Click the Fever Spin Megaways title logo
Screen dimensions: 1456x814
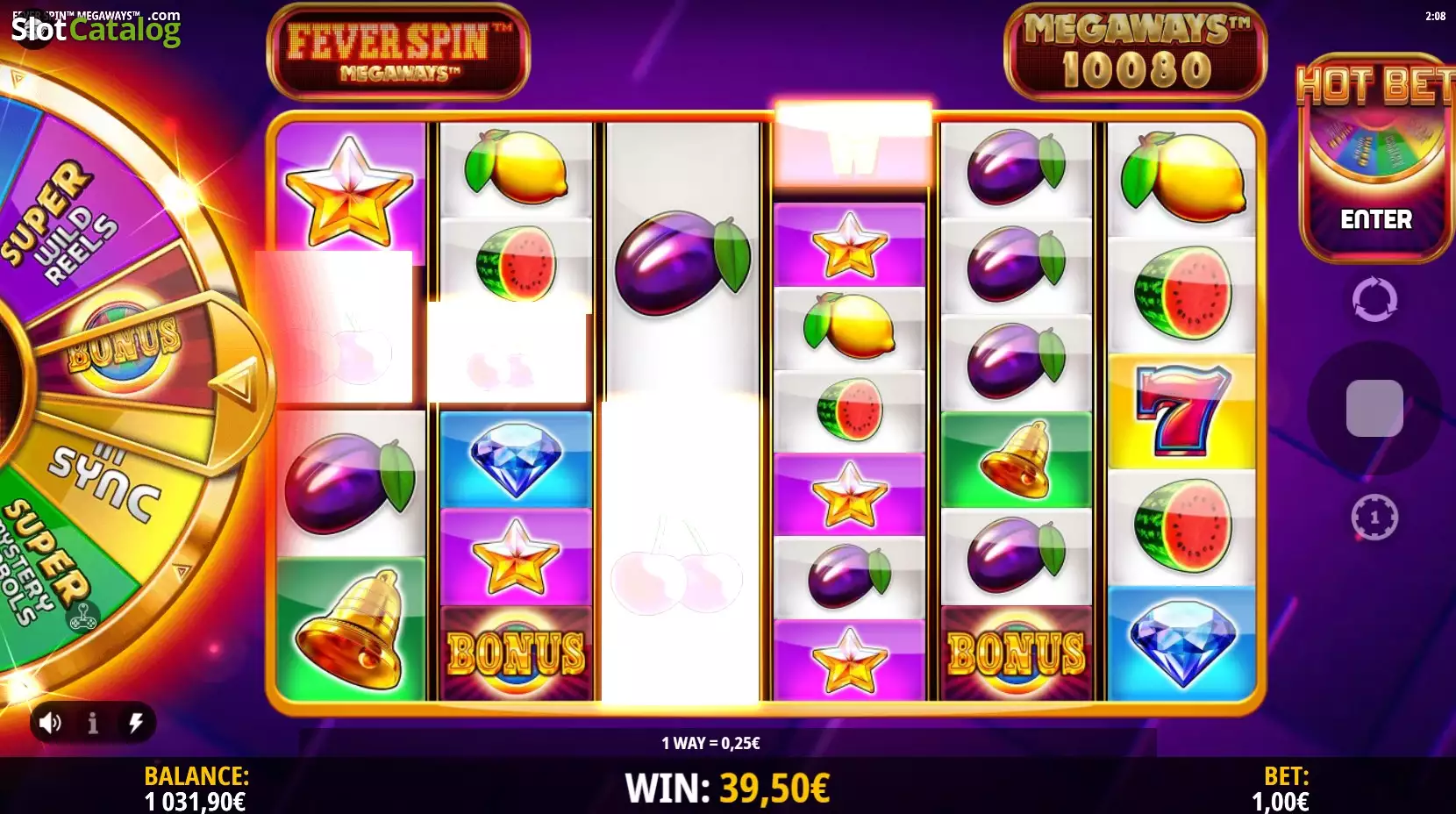click(398, 52)
